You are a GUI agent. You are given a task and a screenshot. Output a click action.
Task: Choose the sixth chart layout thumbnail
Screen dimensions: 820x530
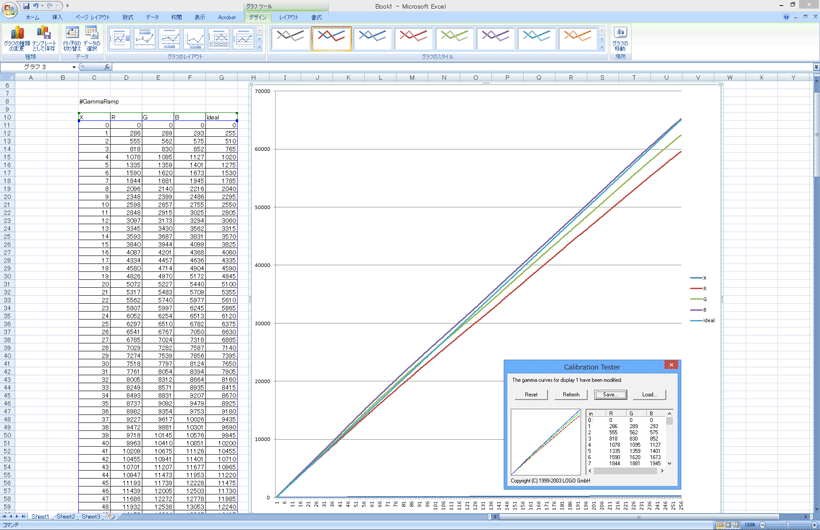point(244,39)
